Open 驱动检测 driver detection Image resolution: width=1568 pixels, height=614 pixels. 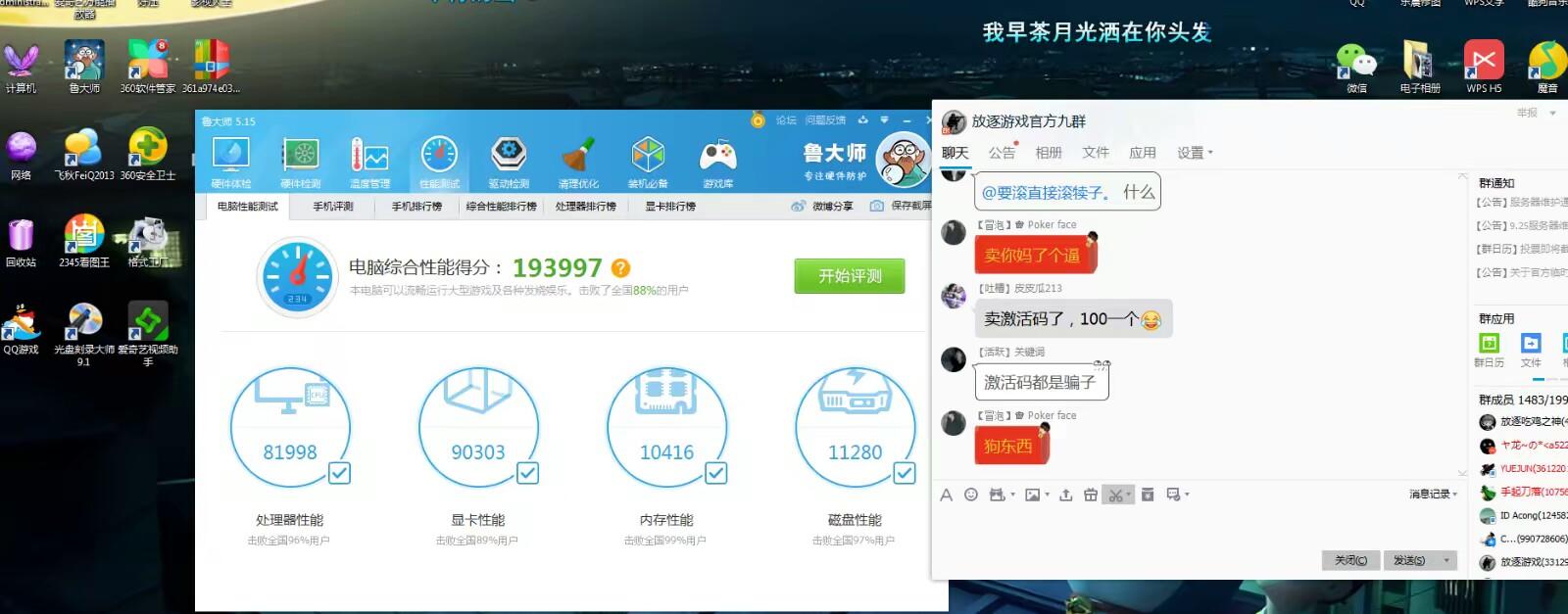(509, 162)
